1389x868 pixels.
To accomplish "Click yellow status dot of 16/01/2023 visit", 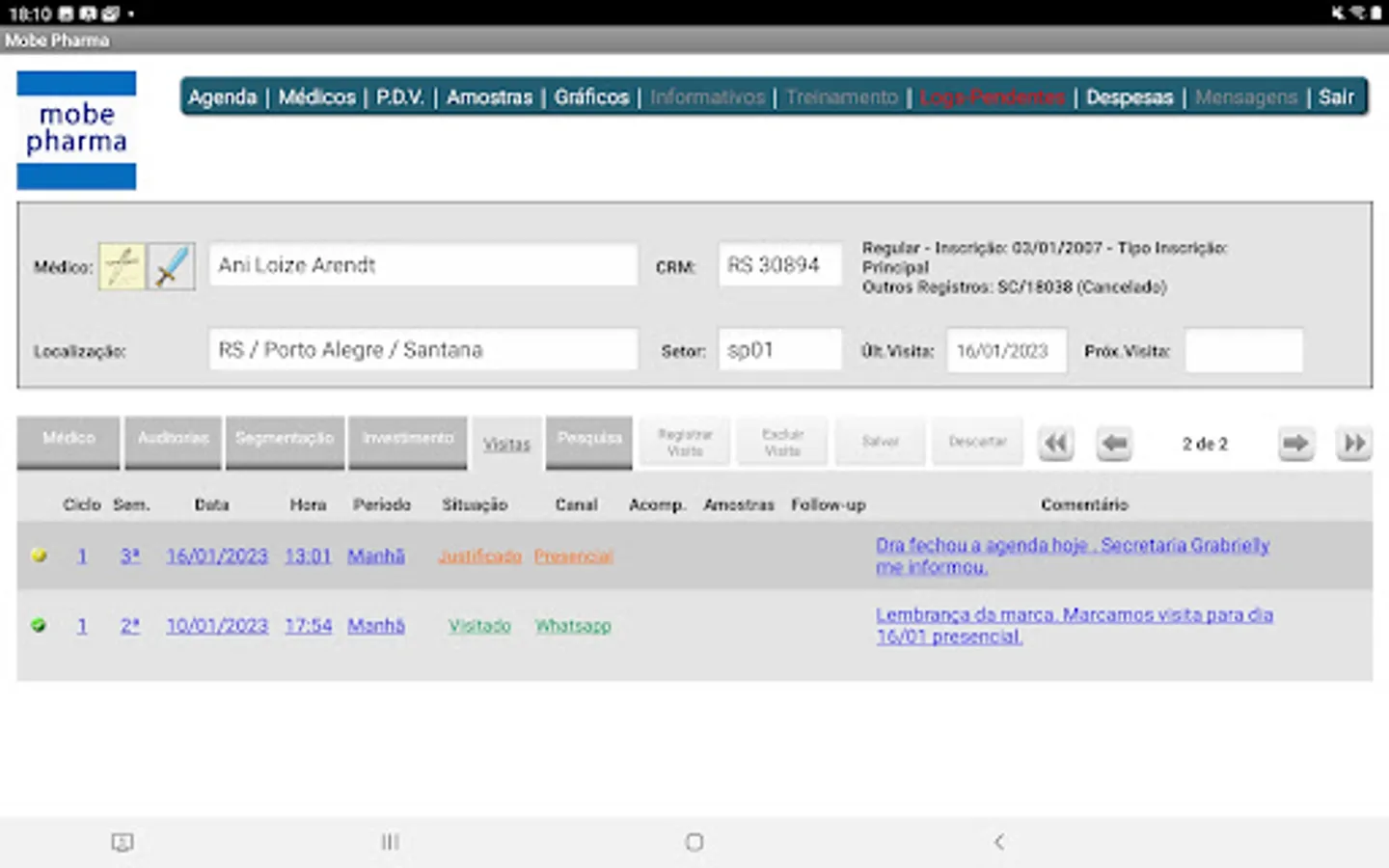I will [x=39, y=556].
